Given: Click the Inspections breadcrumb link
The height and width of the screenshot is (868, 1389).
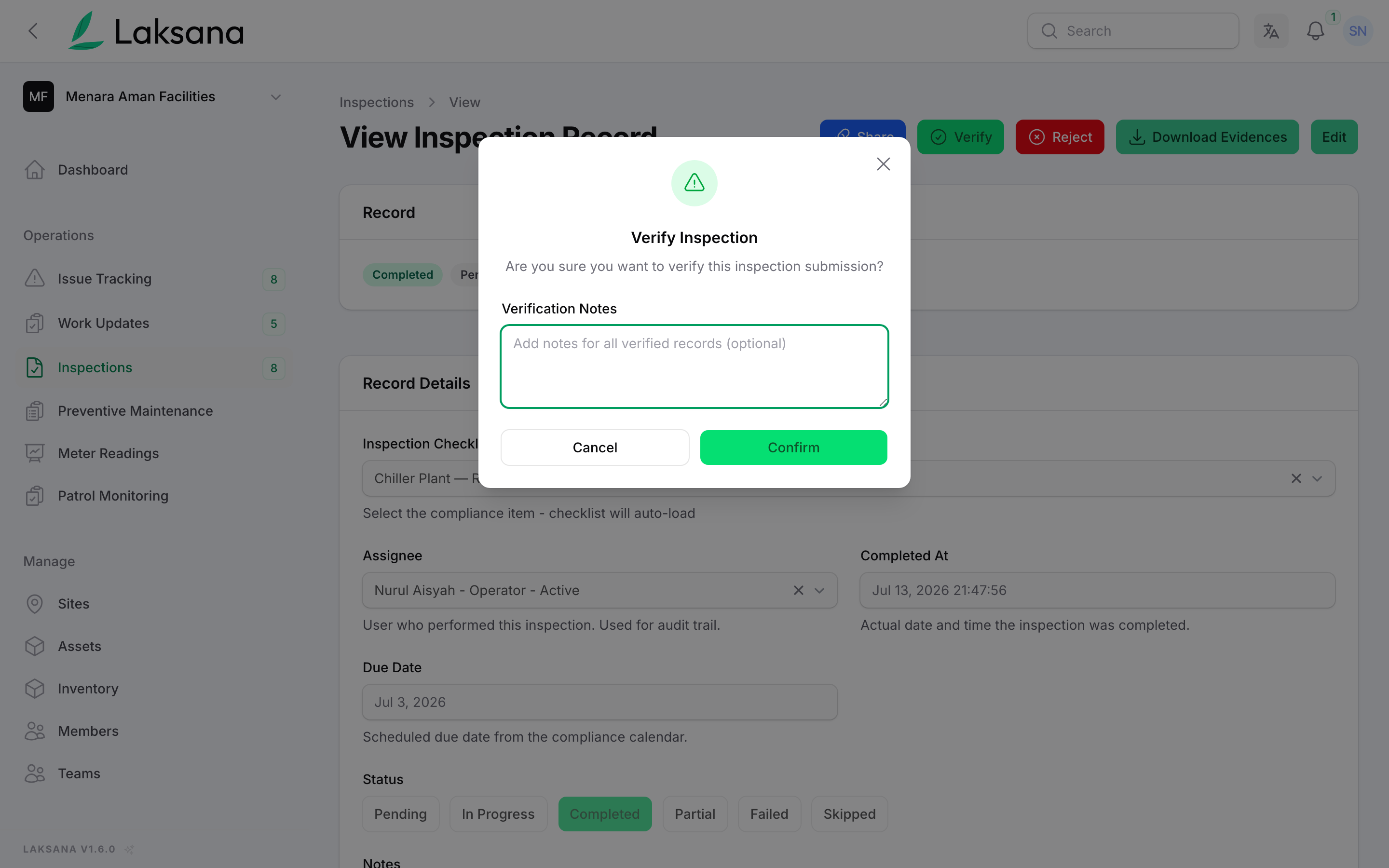Looking at the screenshot, I should tap(377, 102).
